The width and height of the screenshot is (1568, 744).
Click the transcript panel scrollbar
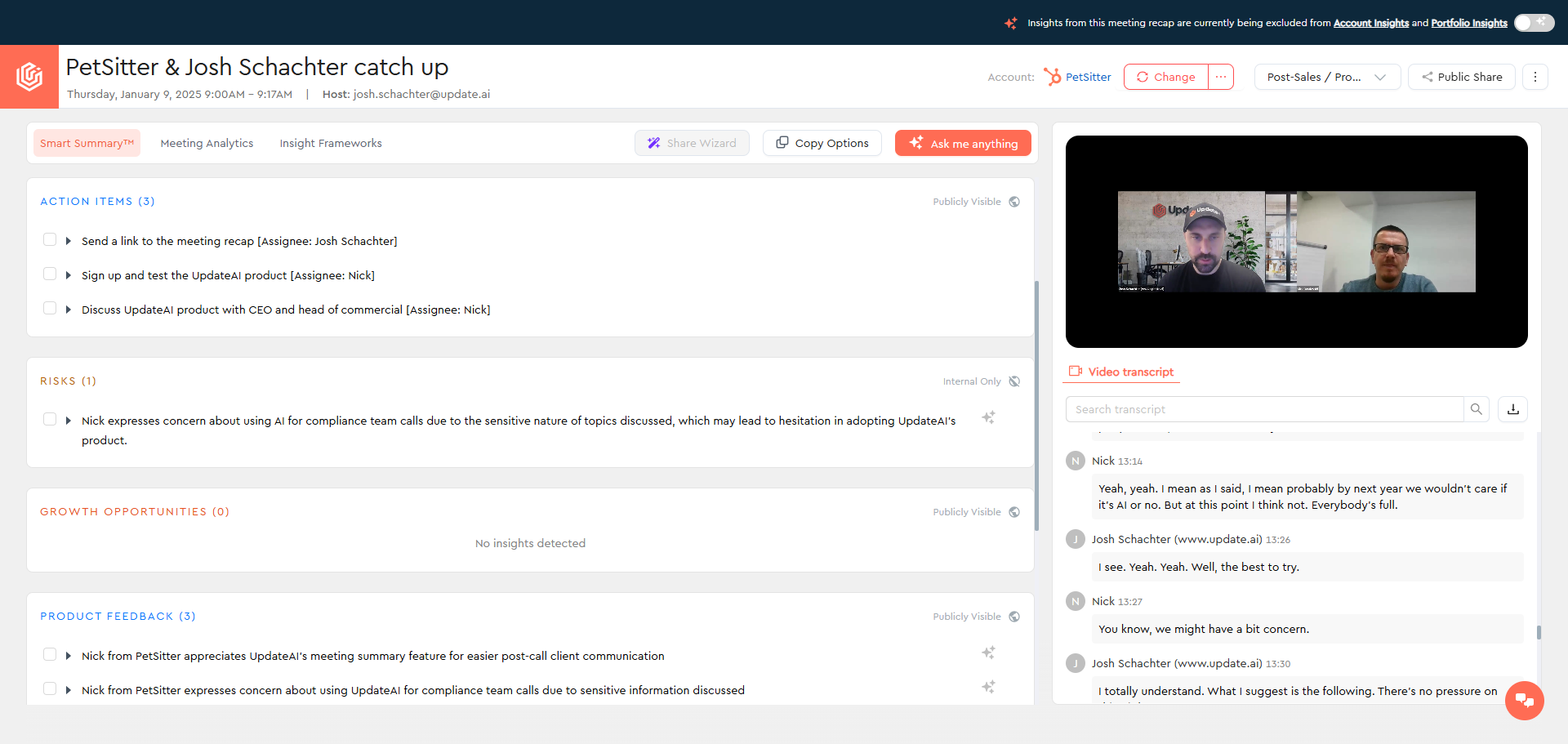click(x=1539, y=632)
